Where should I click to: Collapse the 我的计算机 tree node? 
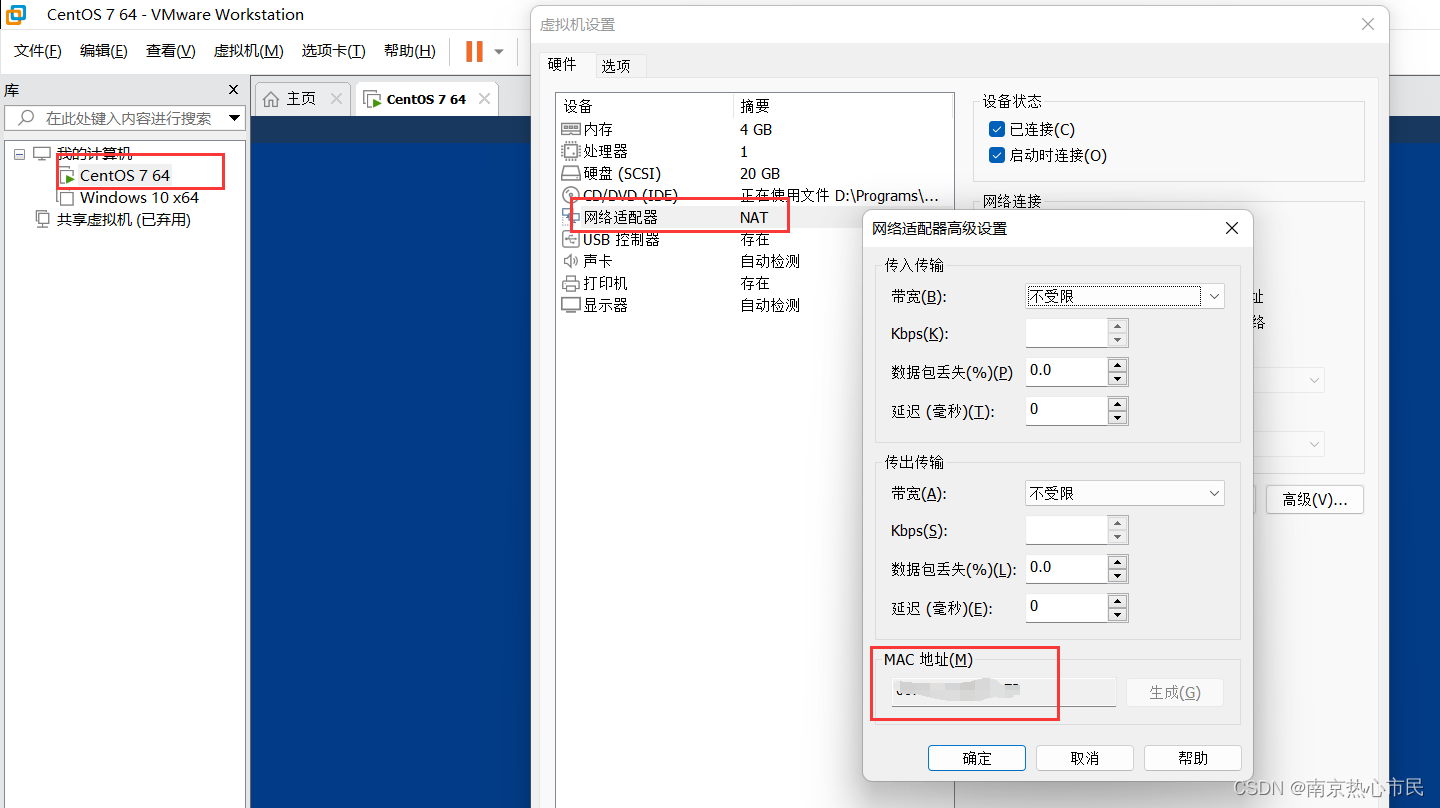click(x=19, y=154)
